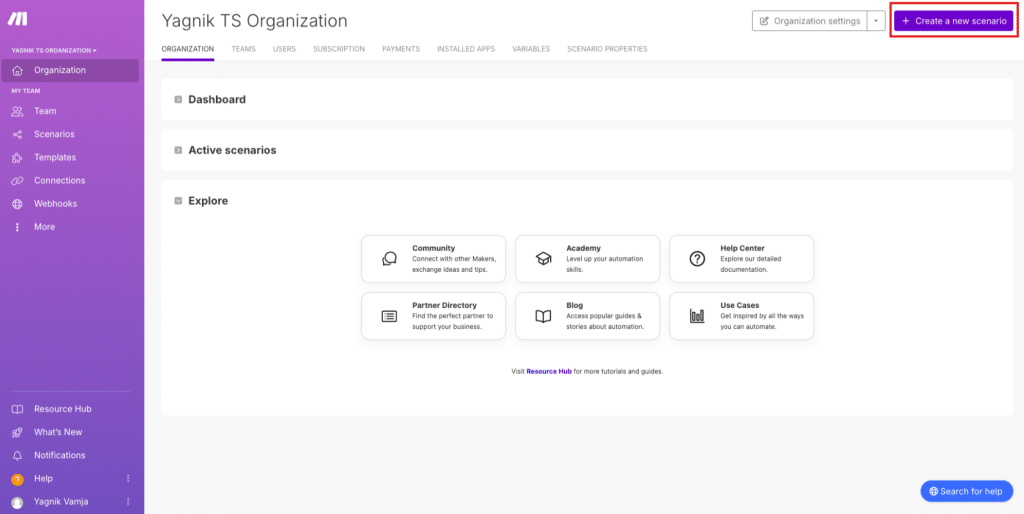Open the Help Center card title
Viewport: 1024px width, 514px height.
pyautogui.click(x=743, y=248)
